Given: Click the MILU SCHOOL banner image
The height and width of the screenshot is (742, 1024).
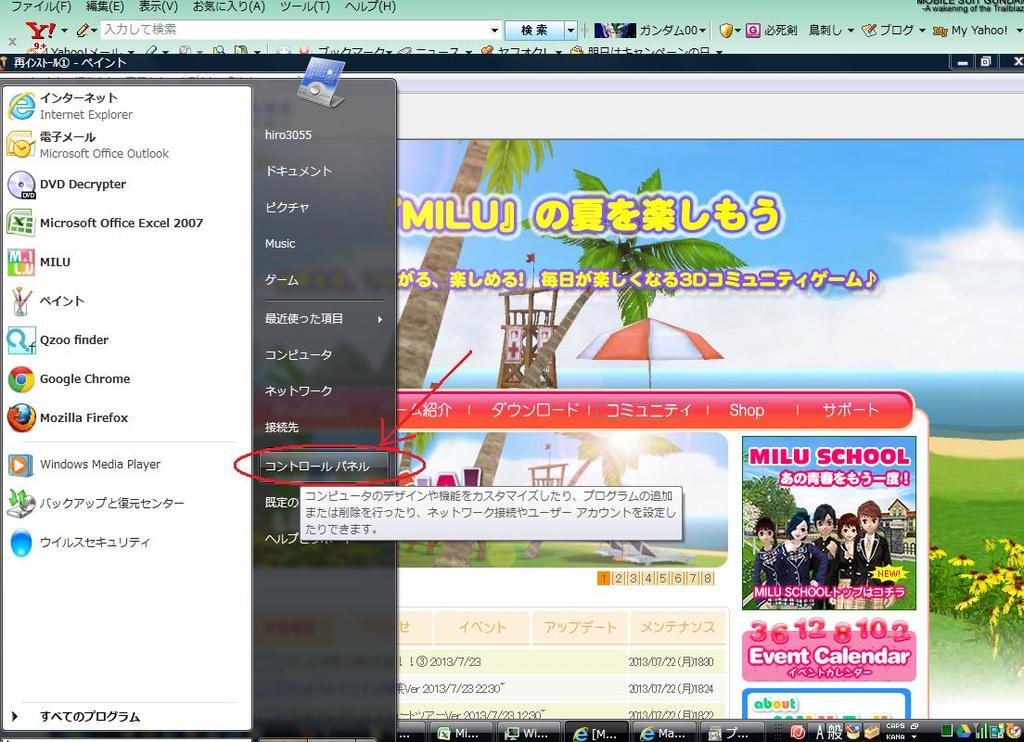Looking at the screenshot, I should tap(828, 522).
